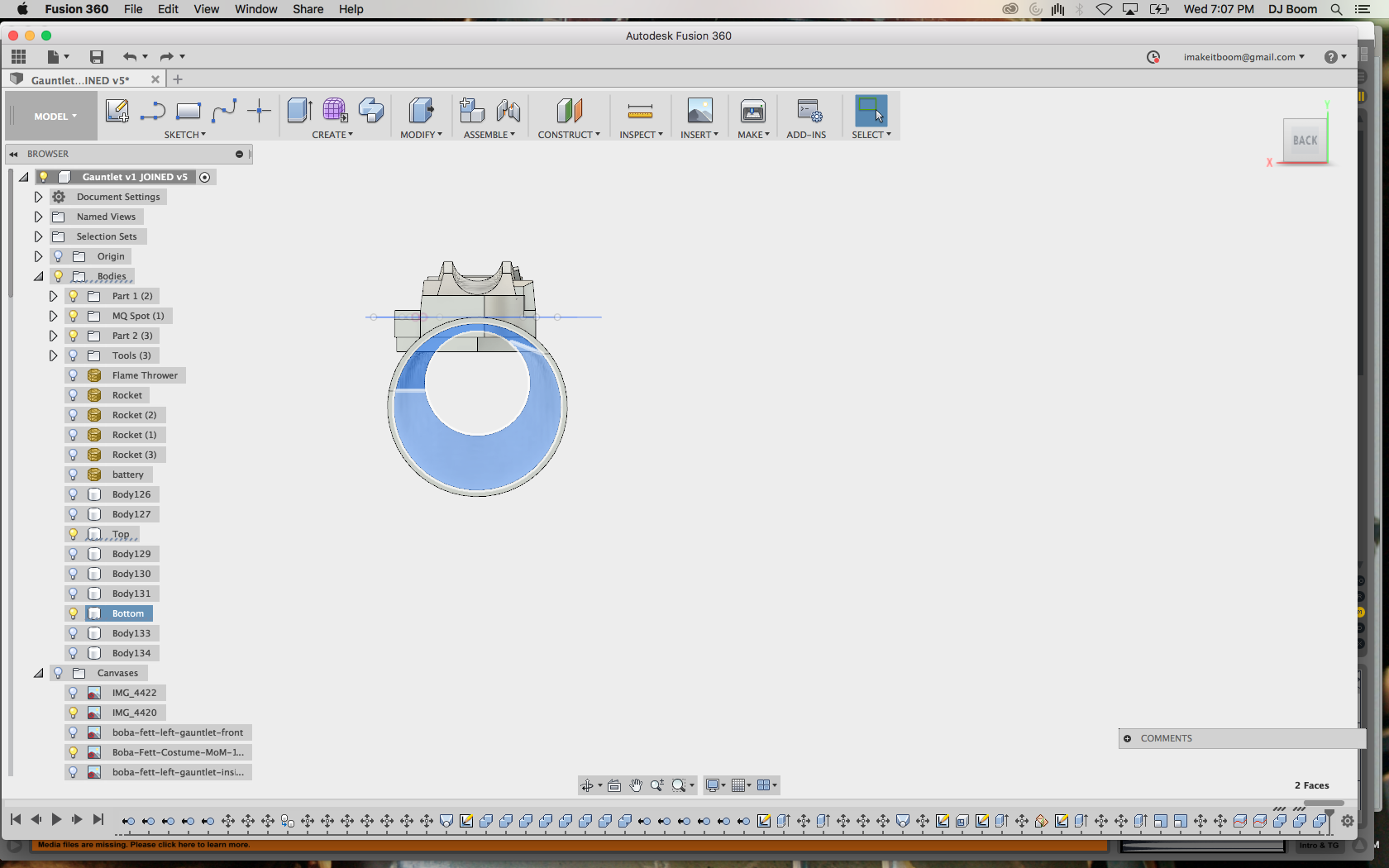Open the MODEL workspace dropdown

[55, 117]
